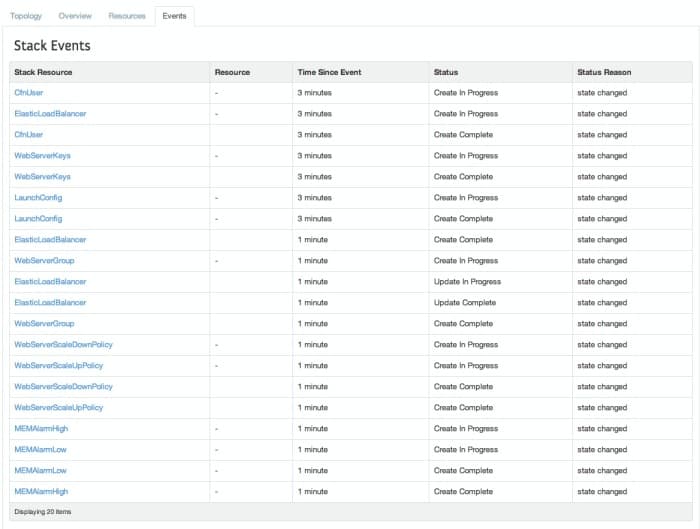Viewport: 700px width, 529px height.
Task: Click LaunchConfig link with Create In Progress status
Action: coord(38,198)
